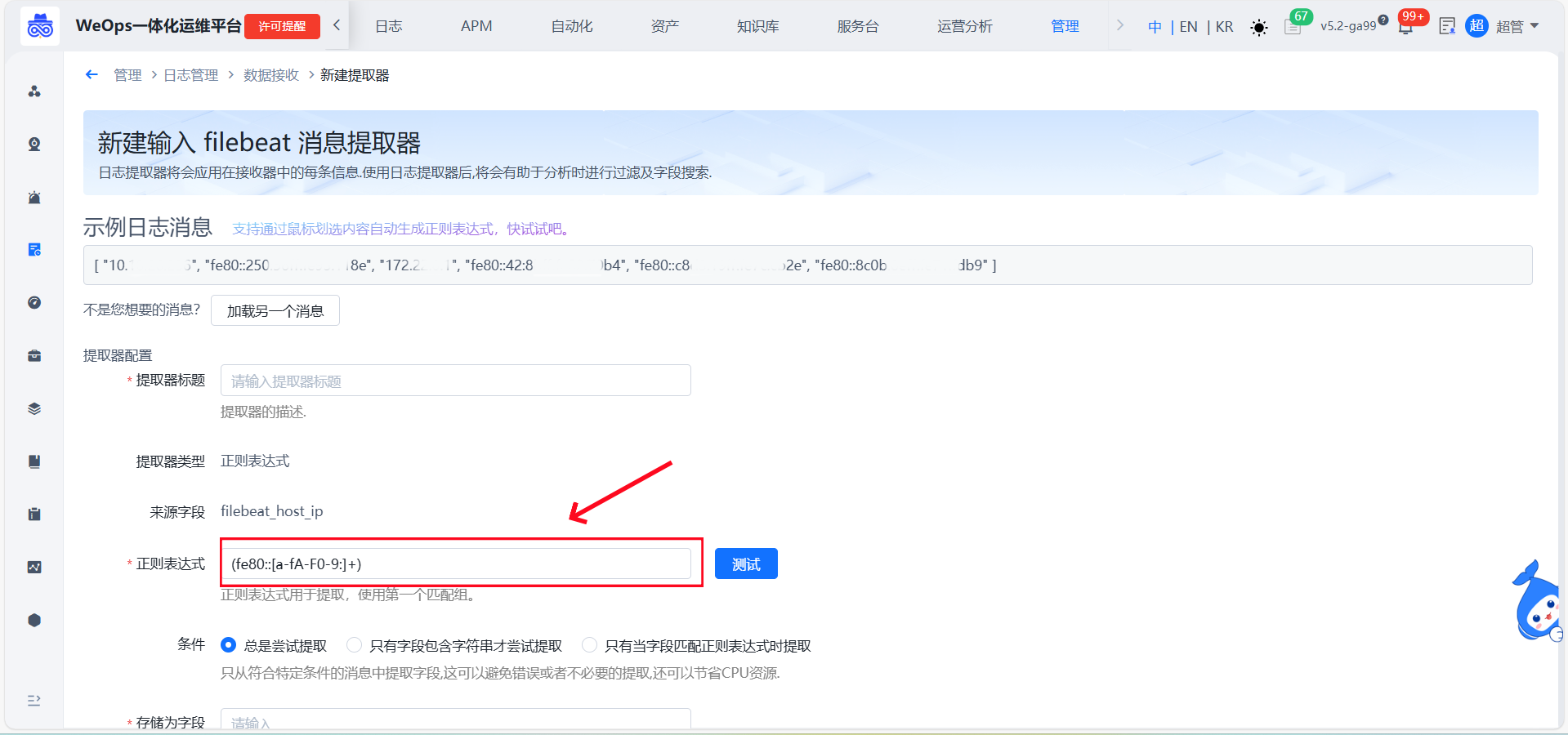Open the floating assistant mascot icon
Viewport: 1568px width, 735px height.
1538,604
